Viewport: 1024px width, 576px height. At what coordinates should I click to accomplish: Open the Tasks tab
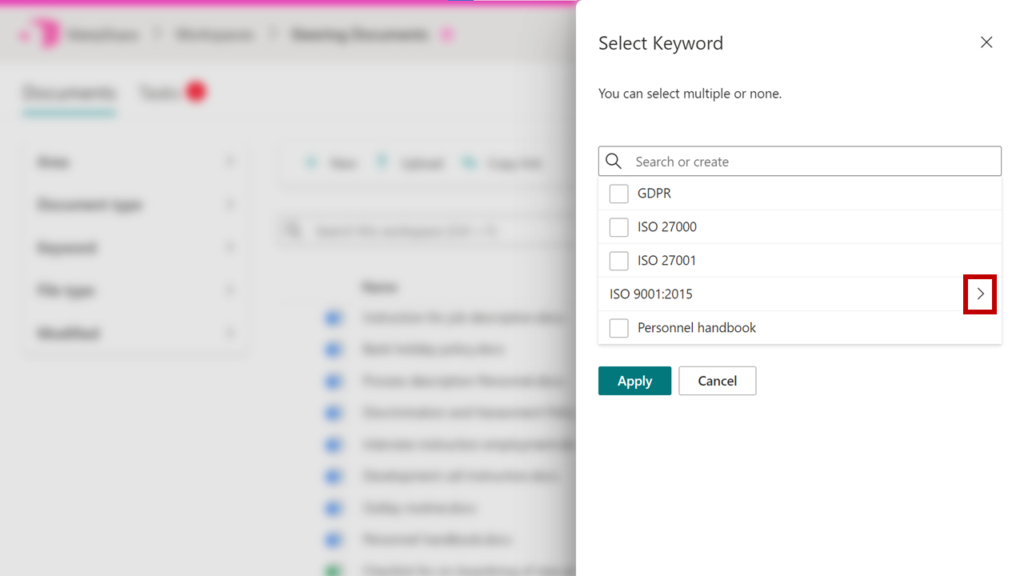[x=160, y=93]
